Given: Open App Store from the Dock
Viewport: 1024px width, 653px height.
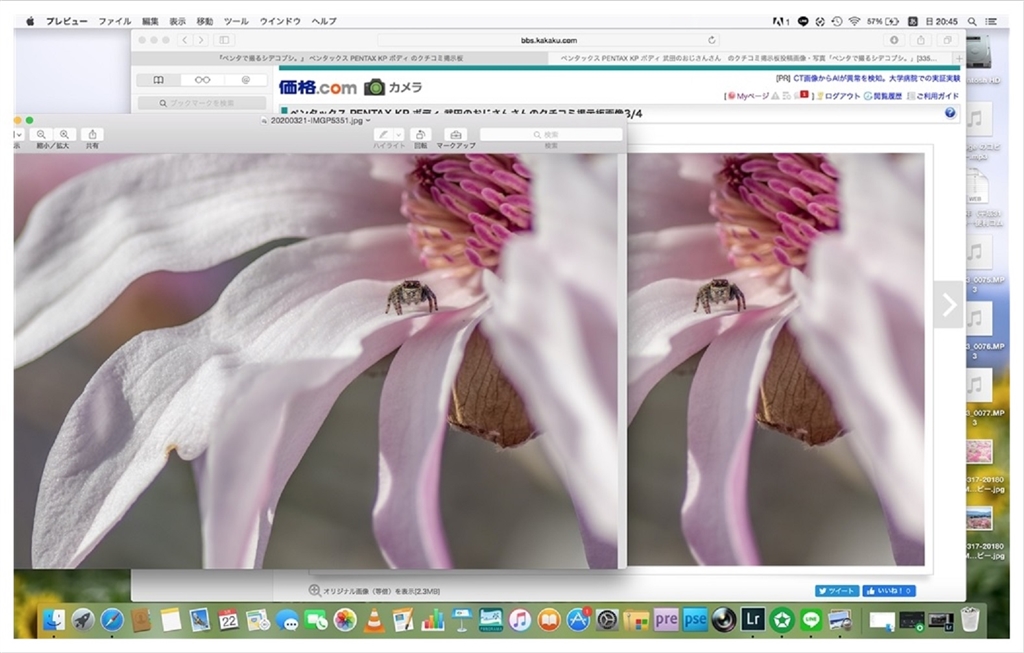Looking at the screenshot, I should (577, 620).
